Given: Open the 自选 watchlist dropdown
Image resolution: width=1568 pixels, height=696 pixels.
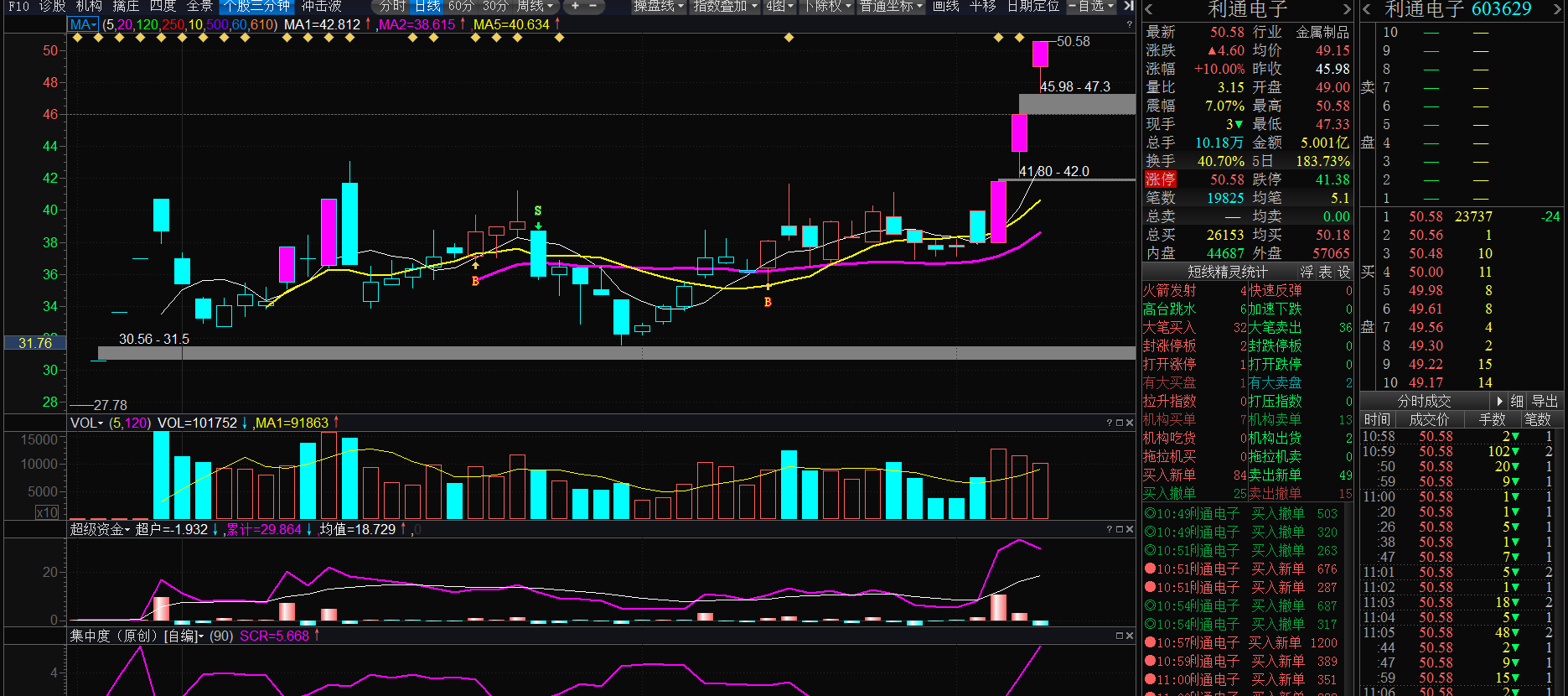Looking at the screenshot, I should point(1092,6).
